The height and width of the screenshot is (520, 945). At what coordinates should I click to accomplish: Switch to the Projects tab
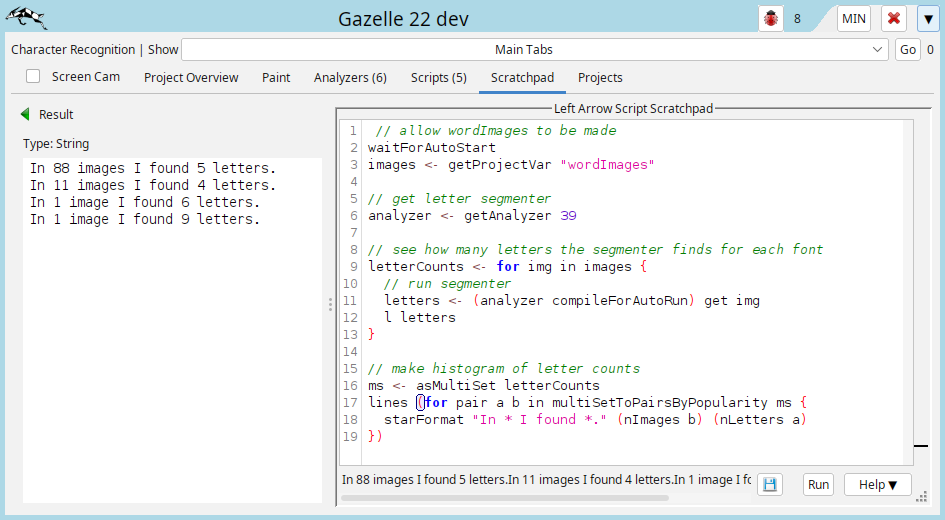point(600,77)
